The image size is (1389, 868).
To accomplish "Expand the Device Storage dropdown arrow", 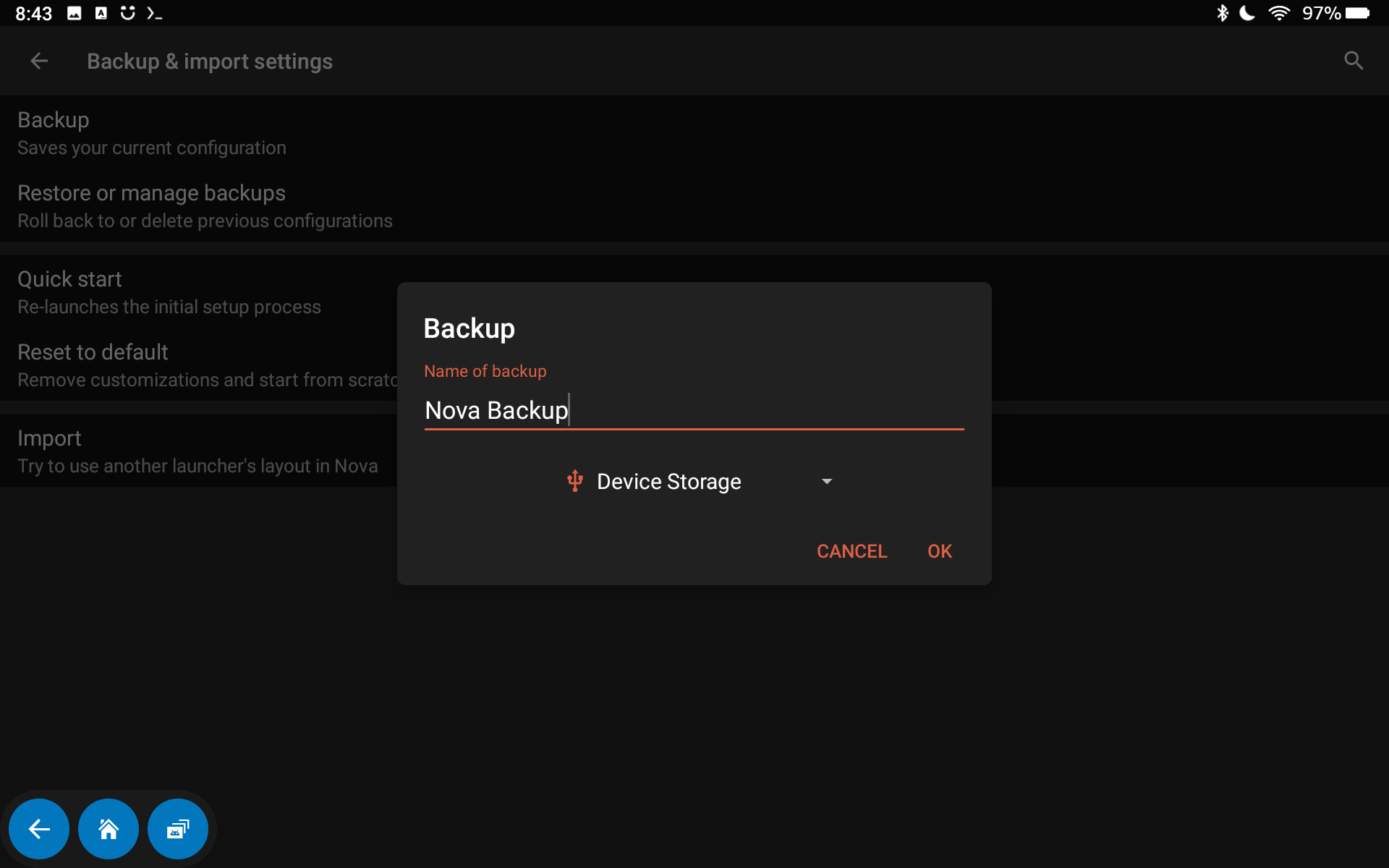I will click(827, 482).
